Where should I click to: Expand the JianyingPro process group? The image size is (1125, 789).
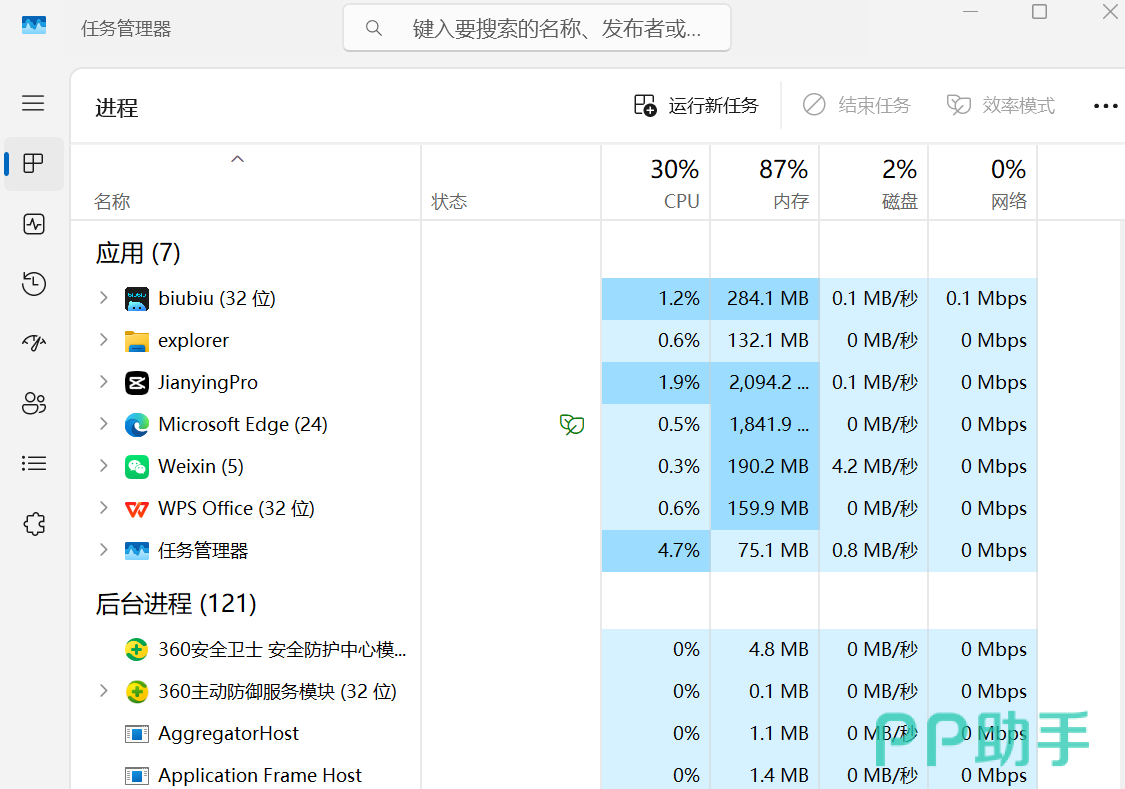click(x=103, y=382)
